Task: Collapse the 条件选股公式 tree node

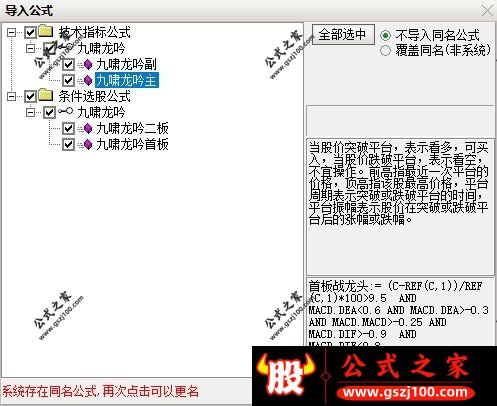Action: tap(12, 97)
